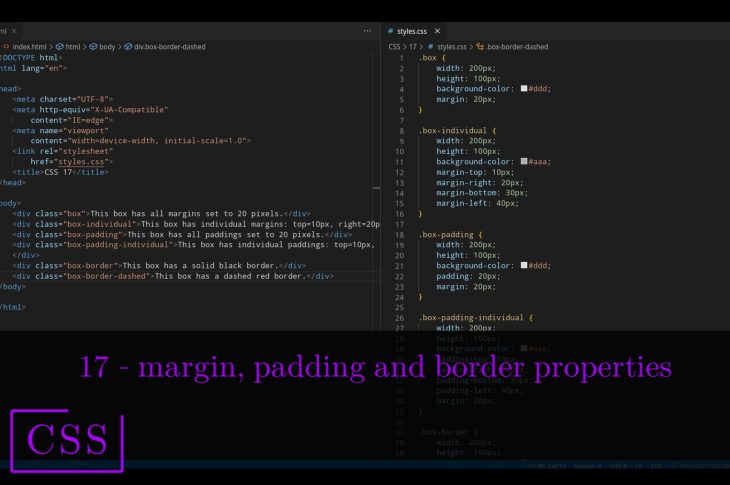
Task: Select the html element in left breadcrumb
Action: (x=72, y=46)
